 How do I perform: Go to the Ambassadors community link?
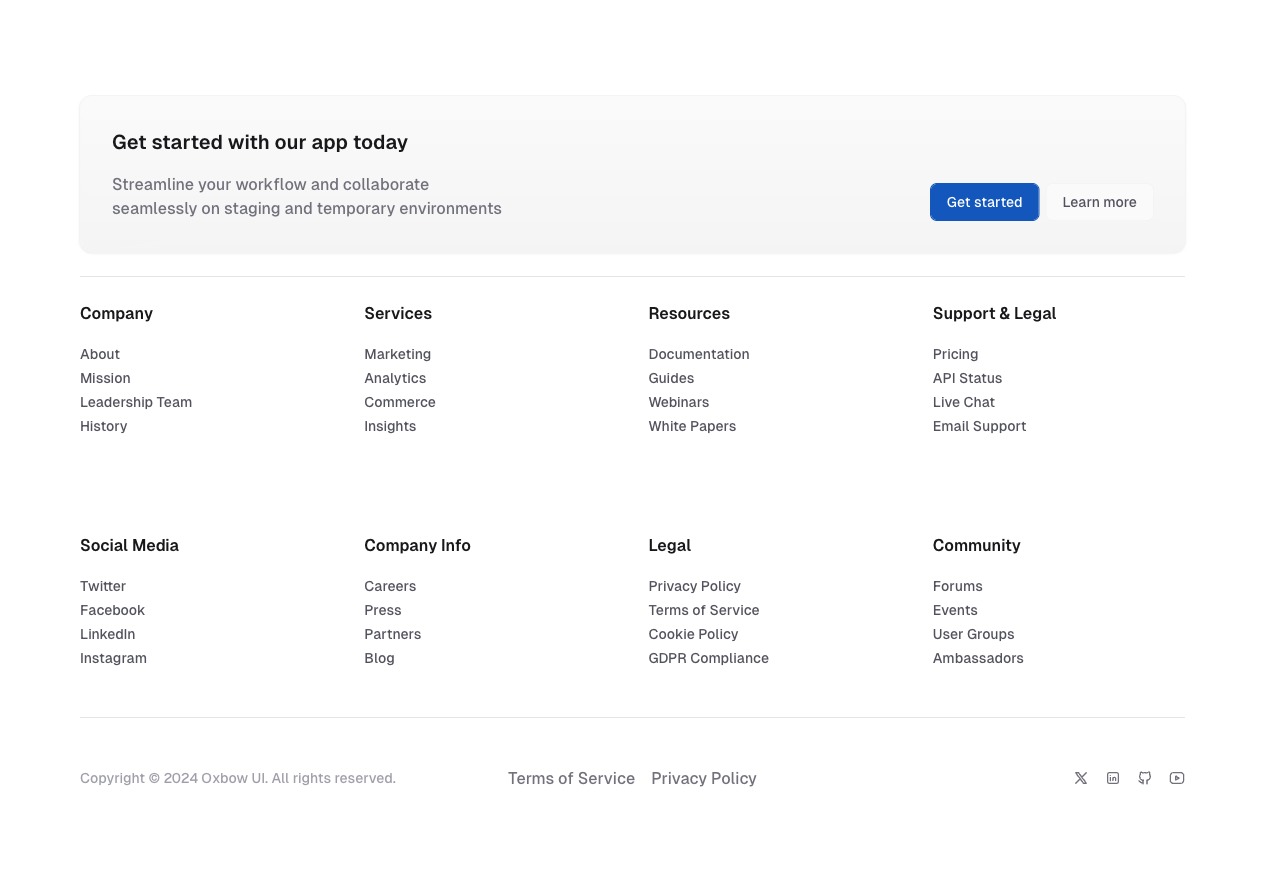[978, 658]
